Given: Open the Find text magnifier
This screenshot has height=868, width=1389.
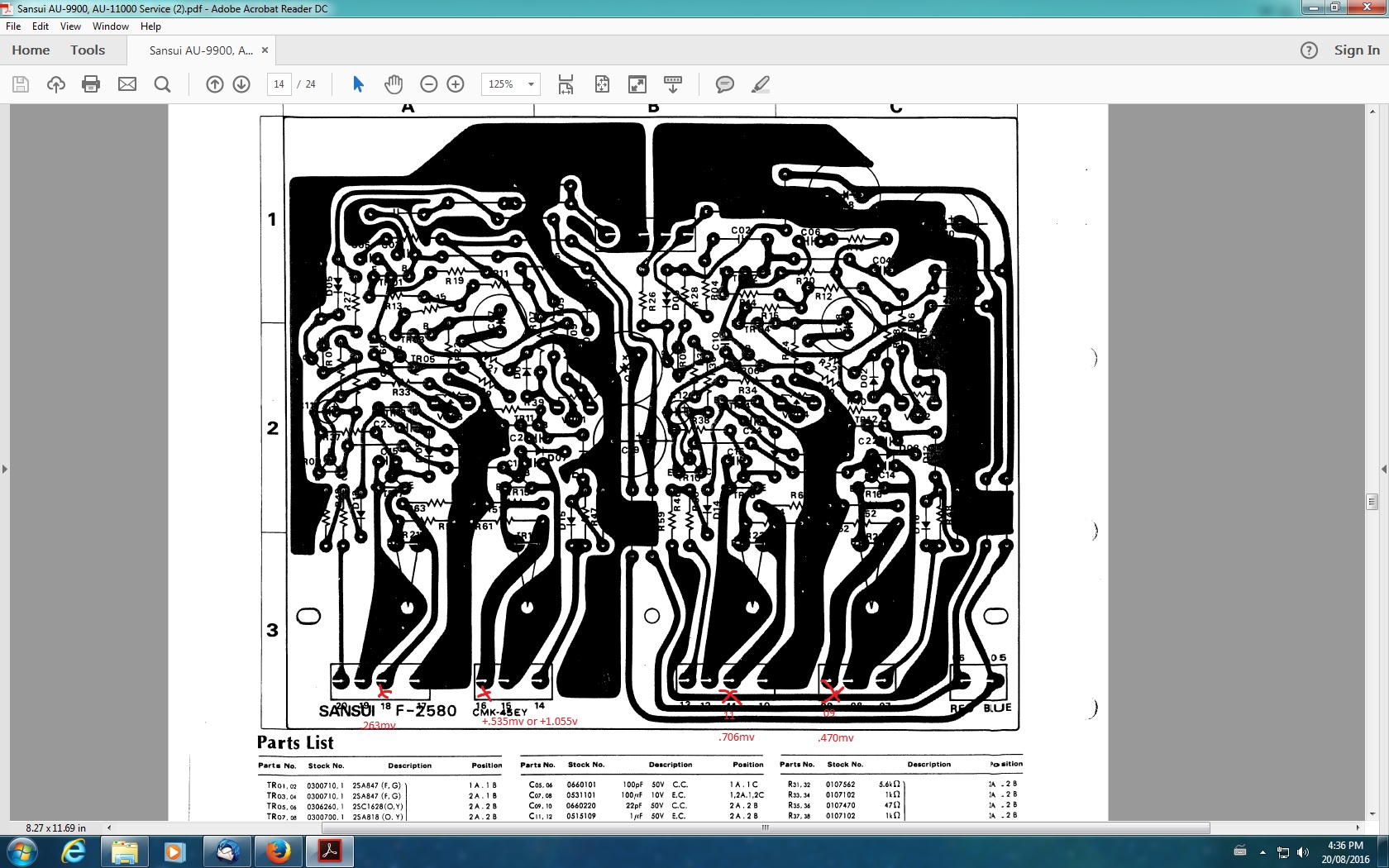Looking at the screenshot, I should (163, 84).
